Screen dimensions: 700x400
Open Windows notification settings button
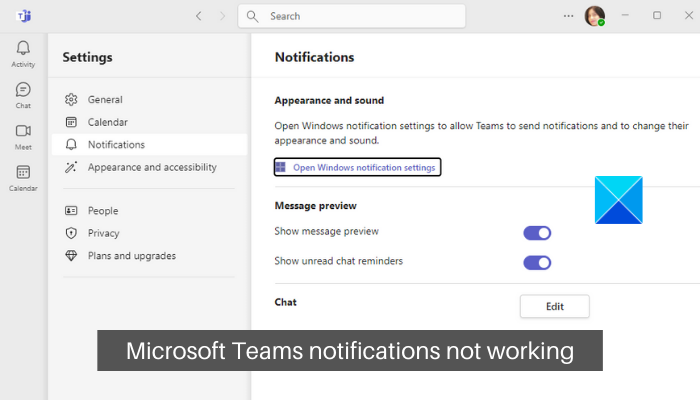(358, 167)
